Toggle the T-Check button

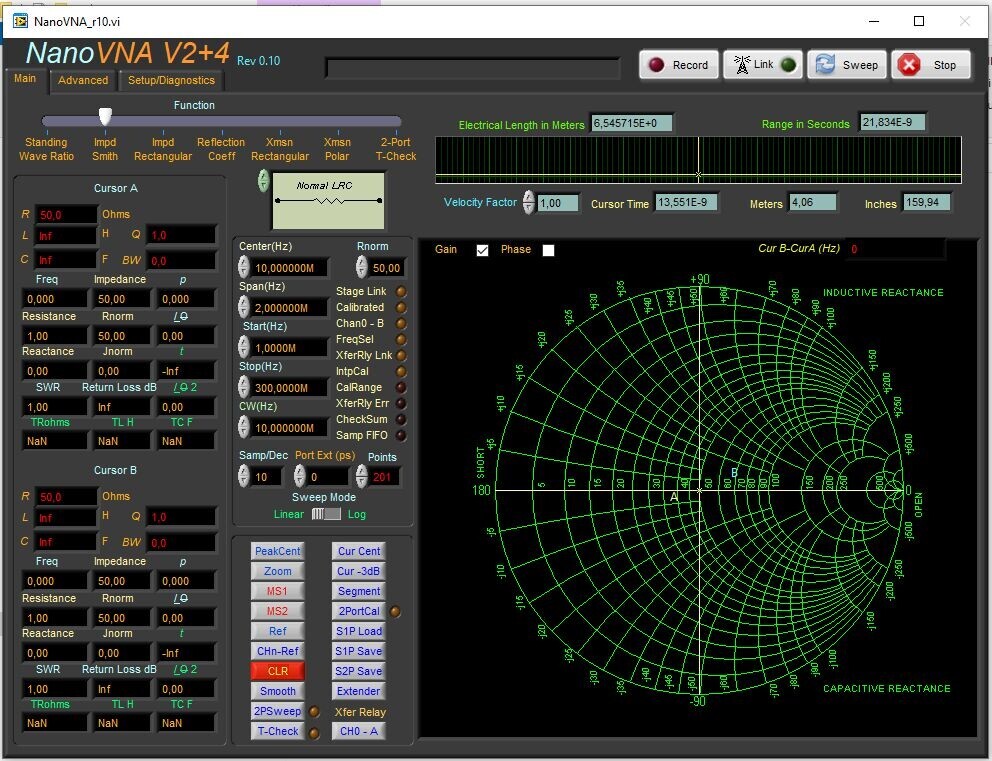[278, 731]
